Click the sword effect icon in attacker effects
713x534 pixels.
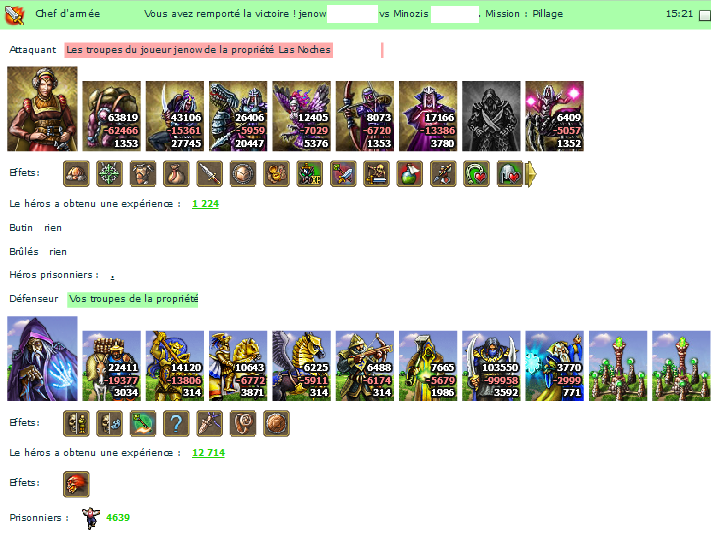[210, 174]
